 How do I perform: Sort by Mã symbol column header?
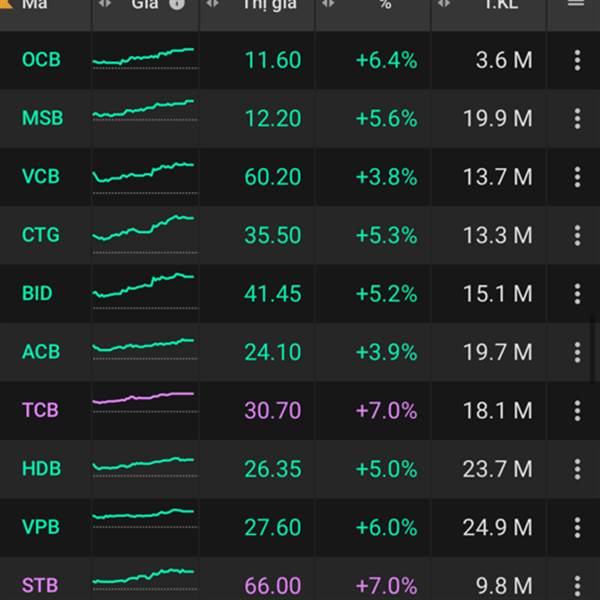(35, 4)
